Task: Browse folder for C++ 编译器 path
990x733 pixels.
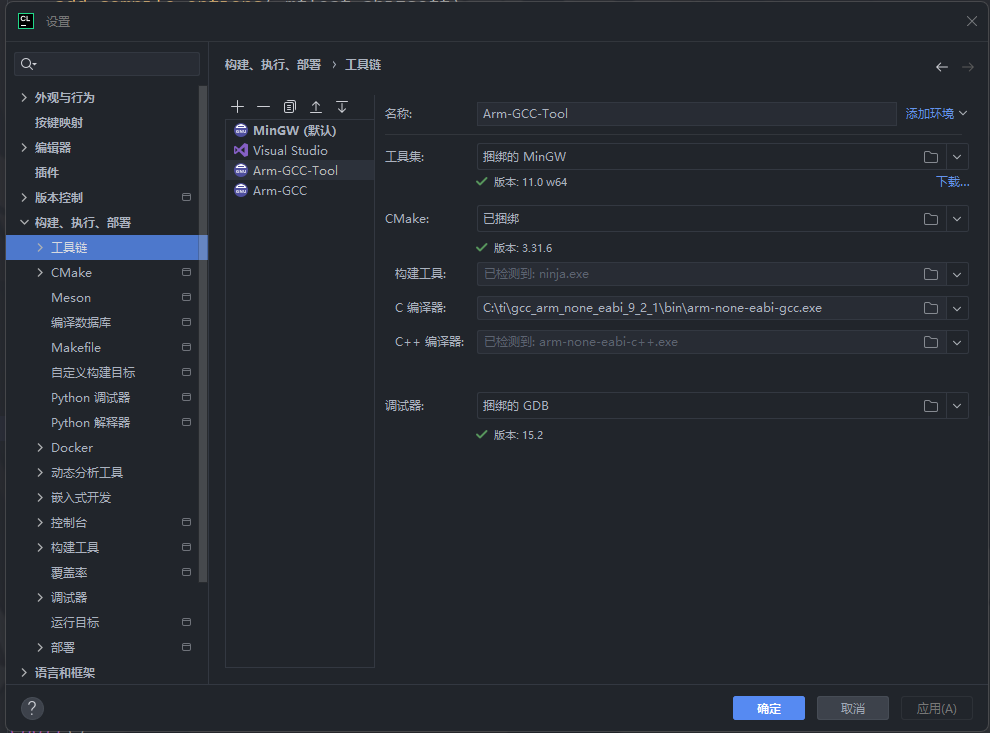Action: [x=931, y=342]
